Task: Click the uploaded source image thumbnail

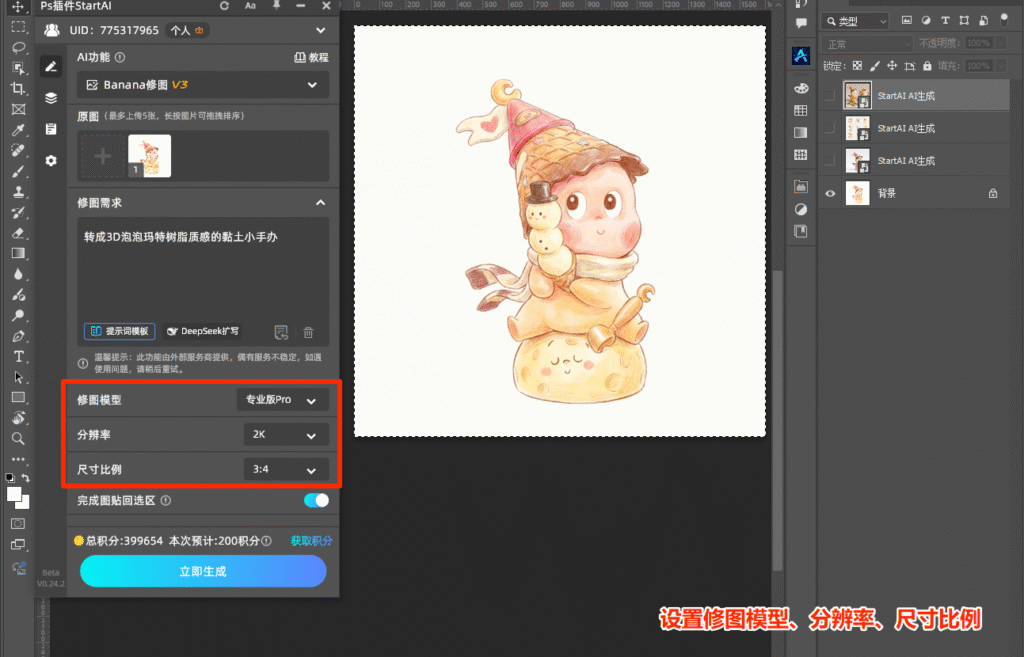Action: [x=150, y=156]
